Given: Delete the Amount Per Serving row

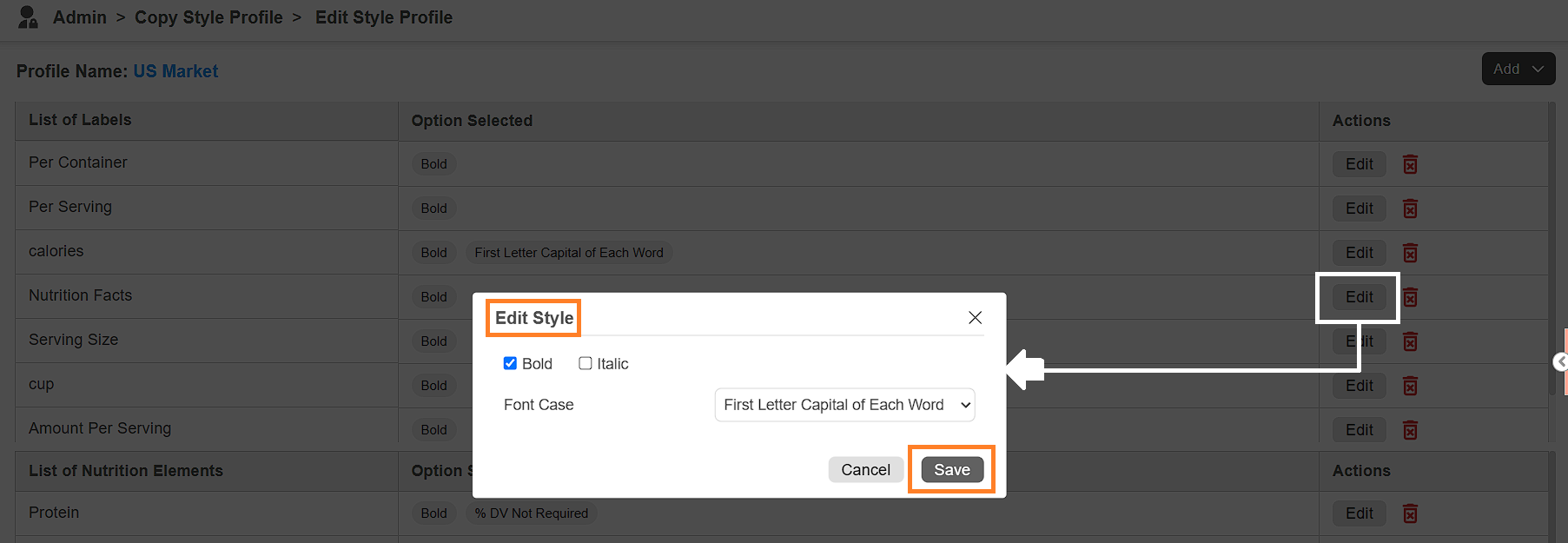Looking at the screenshot, I should pyautogui.click(x=1410, y=430).
